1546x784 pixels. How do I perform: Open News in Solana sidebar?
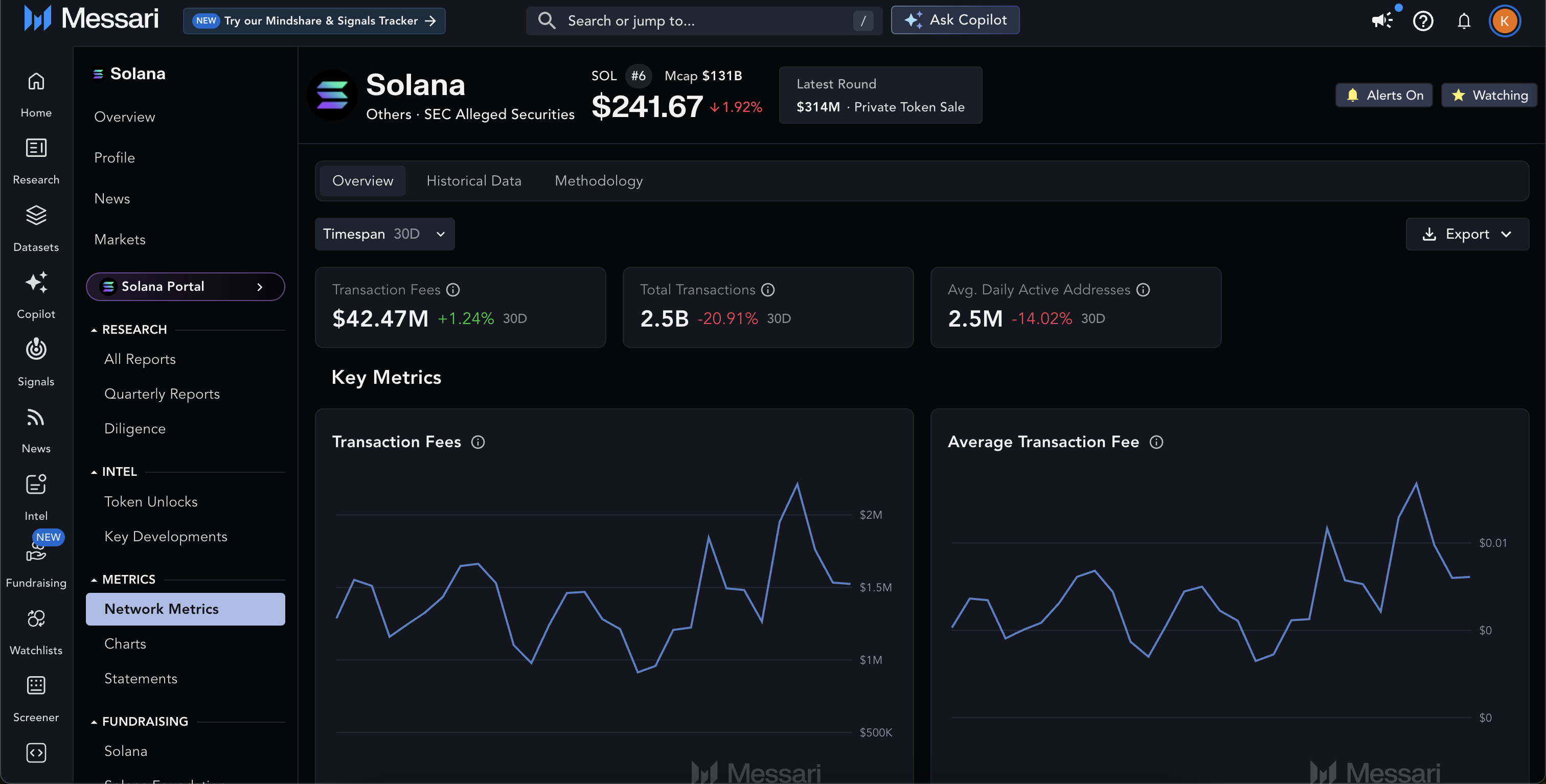point(111,198)
